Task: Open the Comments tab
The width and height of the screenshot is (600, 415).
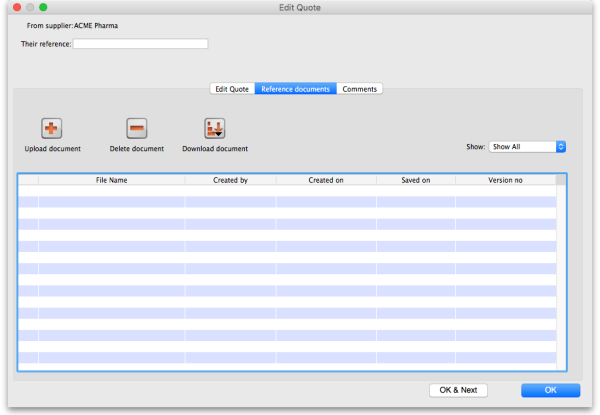Action: coord(360,89)
